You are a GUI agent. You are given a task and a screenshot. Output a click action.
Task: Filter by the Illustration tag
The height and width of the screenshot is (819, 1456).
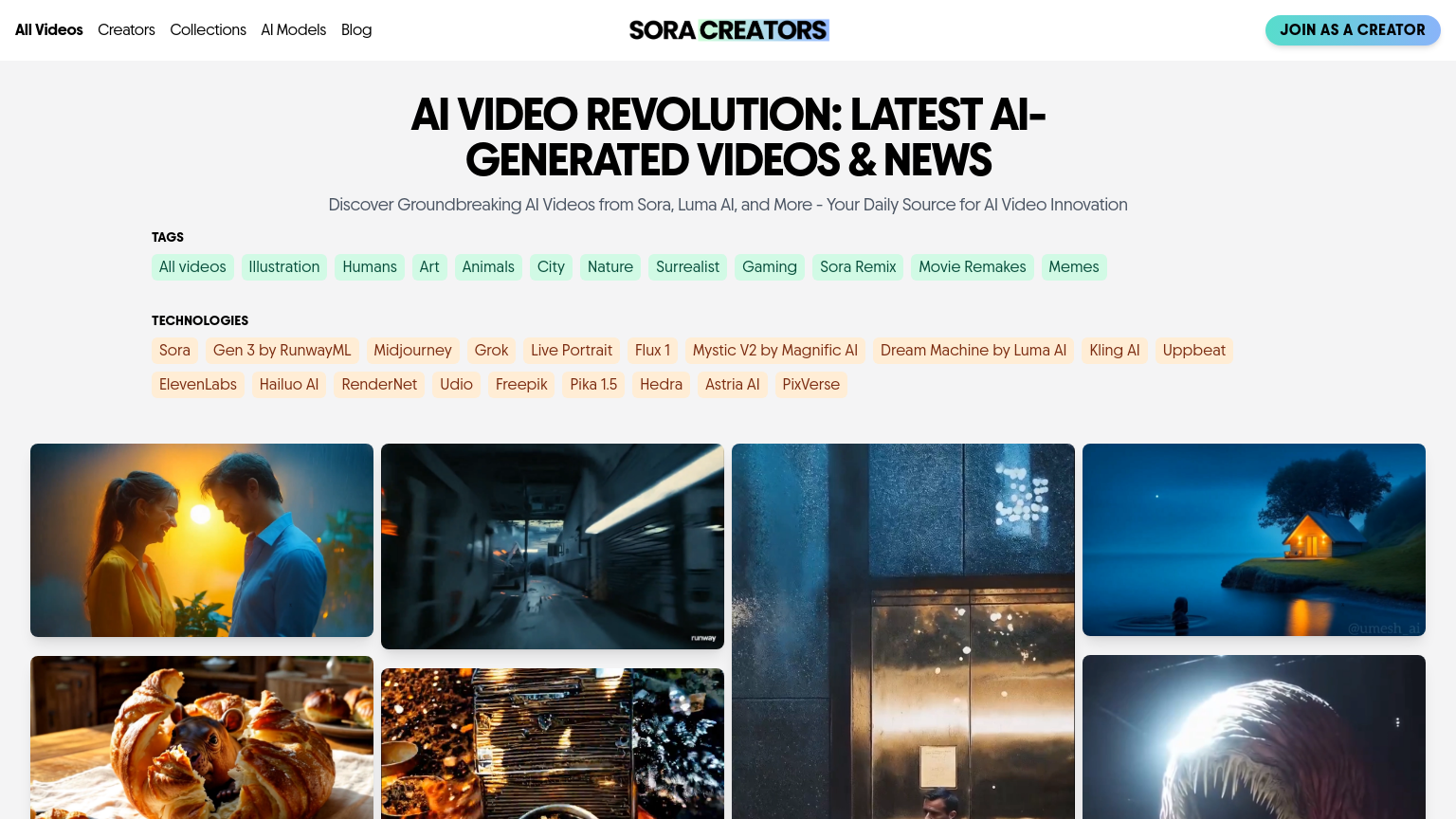coord(283,267)
